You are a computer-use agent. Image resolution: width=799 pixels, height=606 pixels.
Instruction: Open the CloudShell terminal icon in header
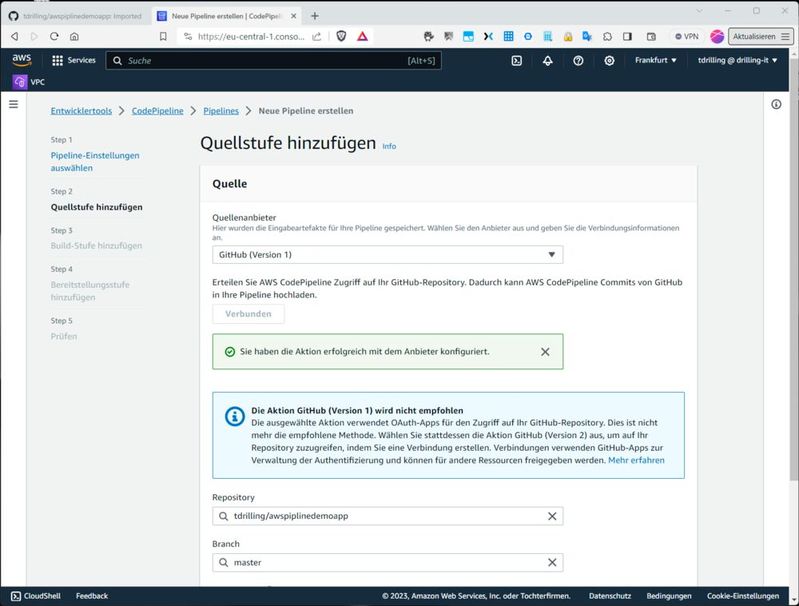pos(516,61)
